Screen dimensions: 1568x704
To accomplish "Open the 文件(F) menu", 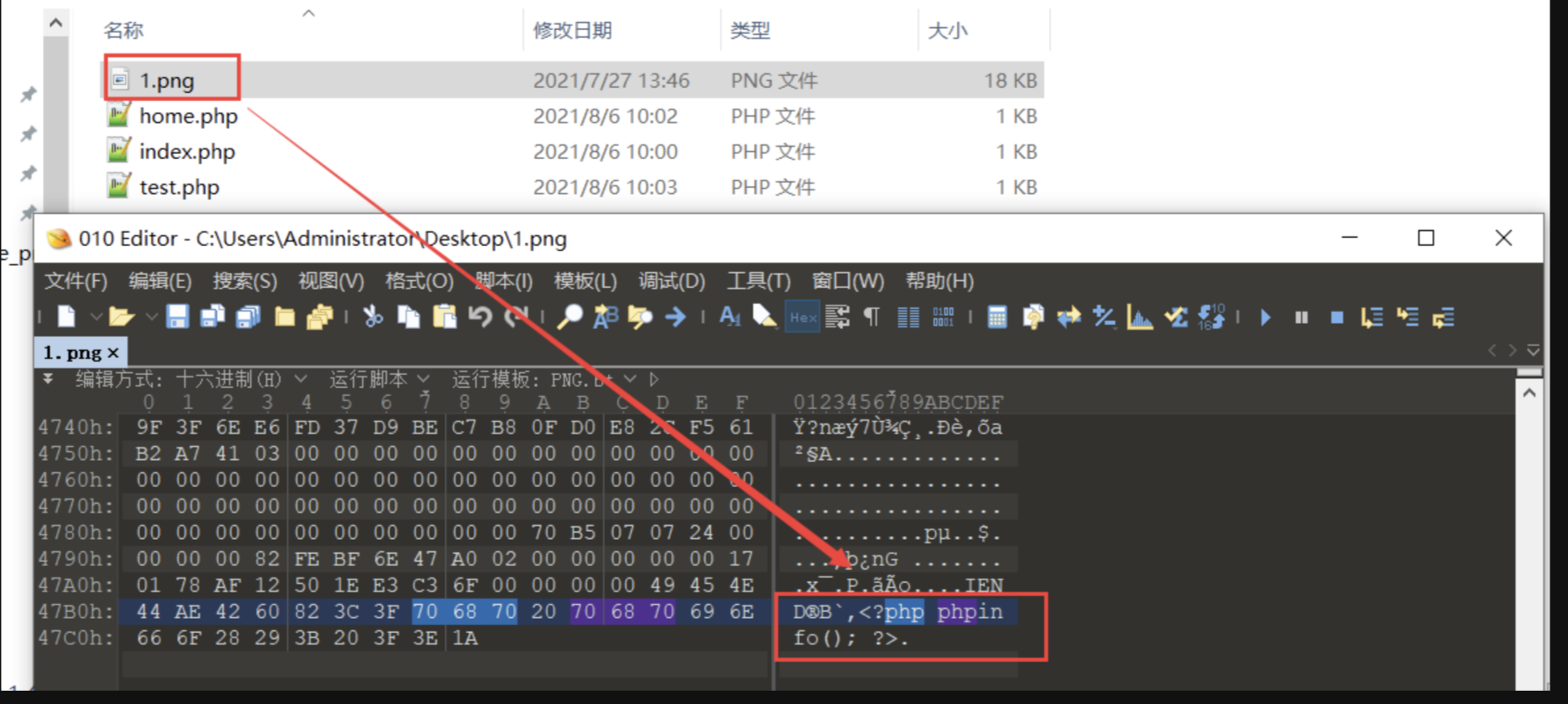I will [x=76, y=281].
